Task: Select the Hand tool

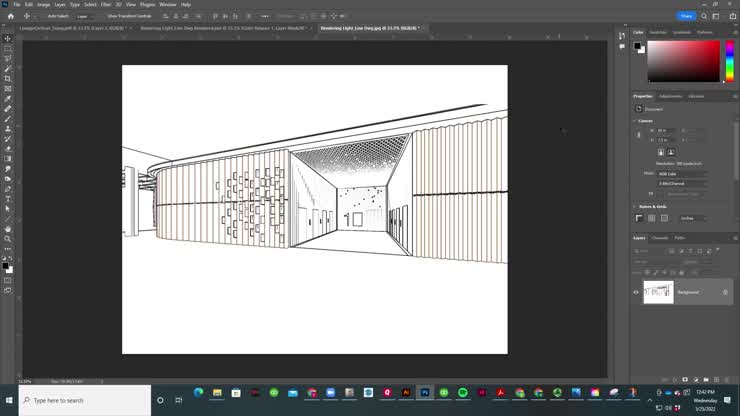Action: pyautogui.click(x=8, y=229)
